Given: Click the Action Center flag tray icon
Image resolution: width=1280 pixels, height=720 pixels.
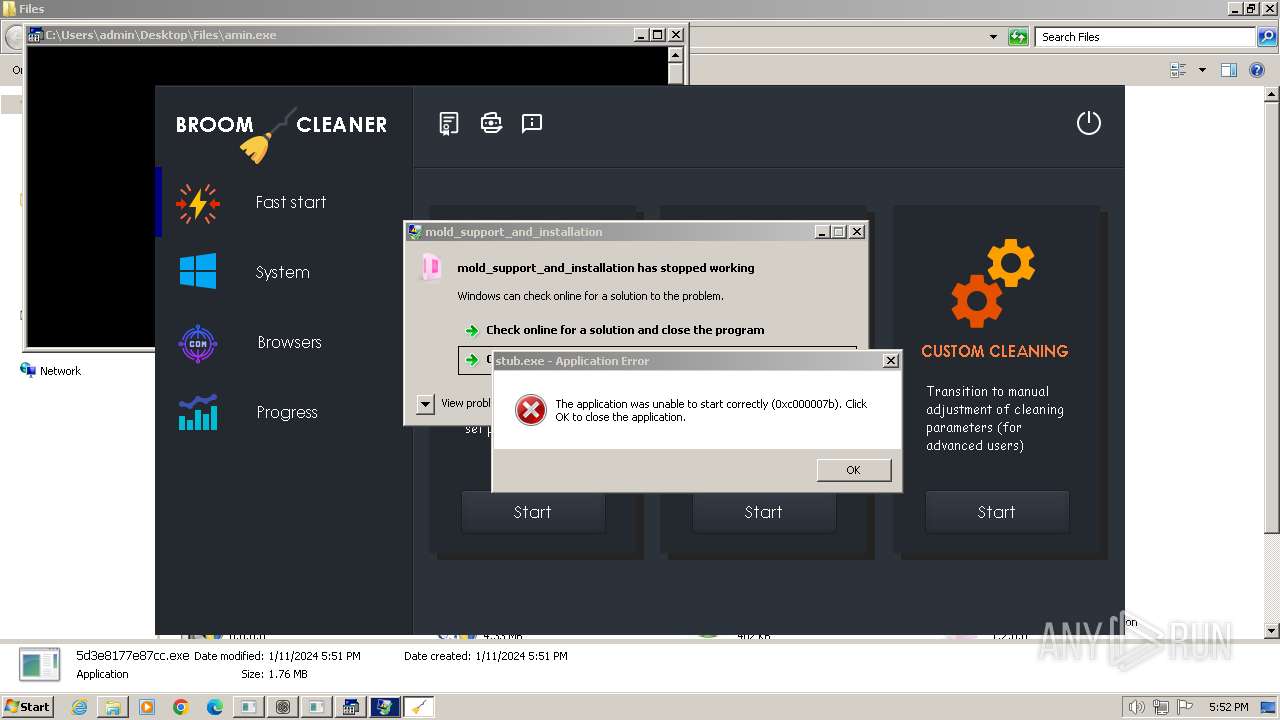Looking at the screenshot, I should [x=1184, y=707].
